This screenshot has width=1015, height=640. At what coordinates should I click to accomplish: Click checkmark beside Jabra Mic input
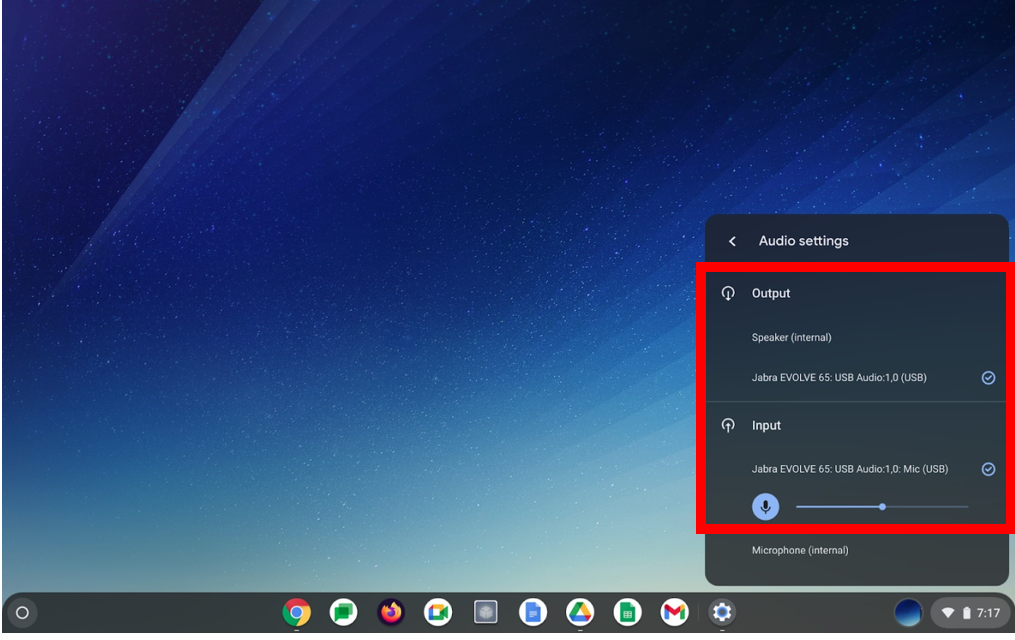pyautogui.click(x=988, y=469)
